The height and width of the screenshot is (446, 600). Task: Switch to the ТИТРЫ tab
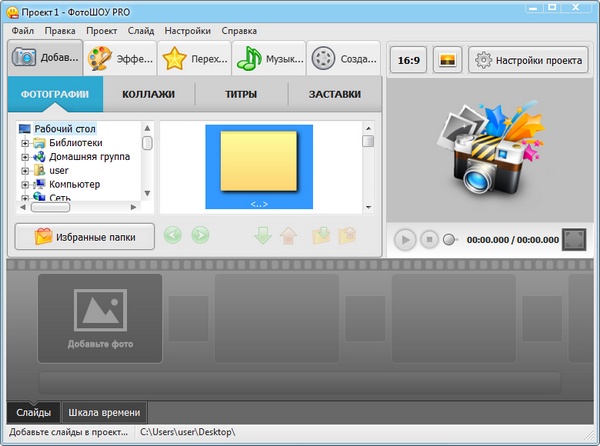(241, 95)
